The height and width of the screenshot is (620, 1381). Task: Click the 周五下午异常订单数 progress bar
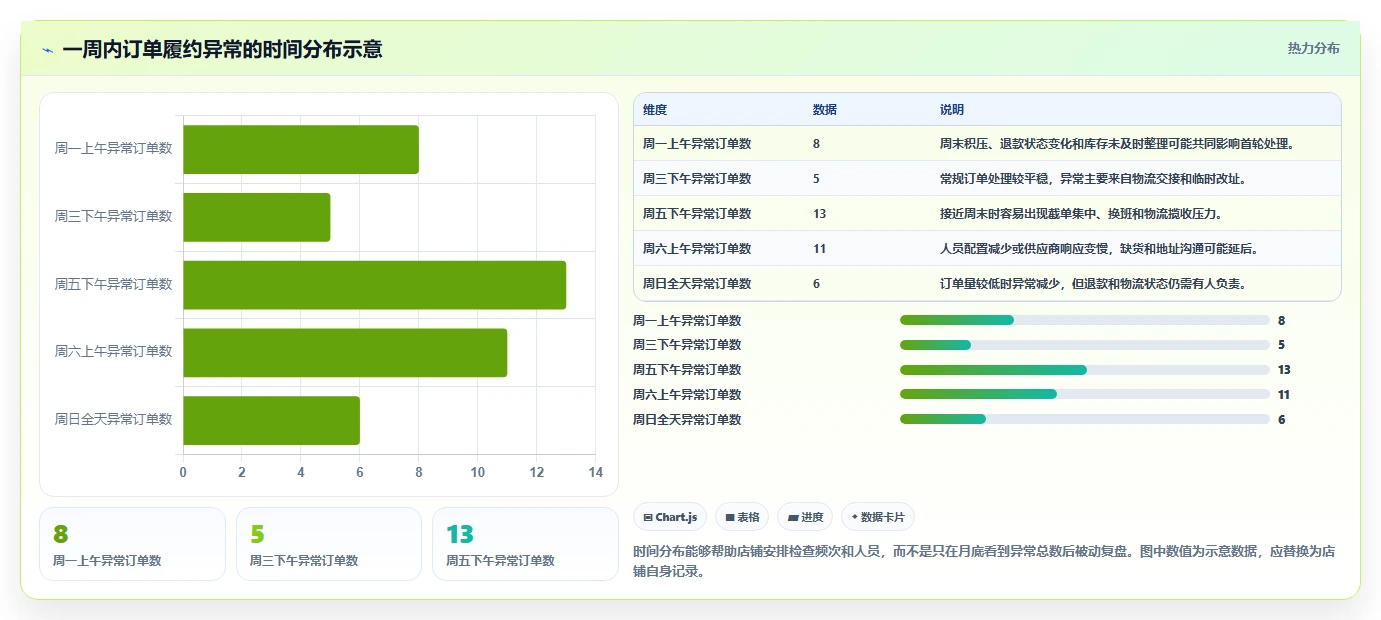pos(1085,370)
